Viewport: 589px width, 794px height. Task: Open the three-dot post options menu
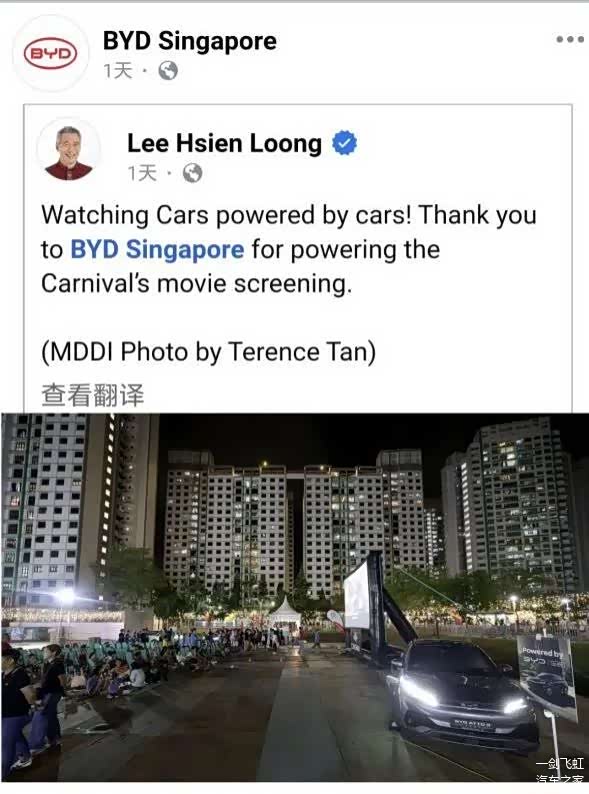click(570, 39)
